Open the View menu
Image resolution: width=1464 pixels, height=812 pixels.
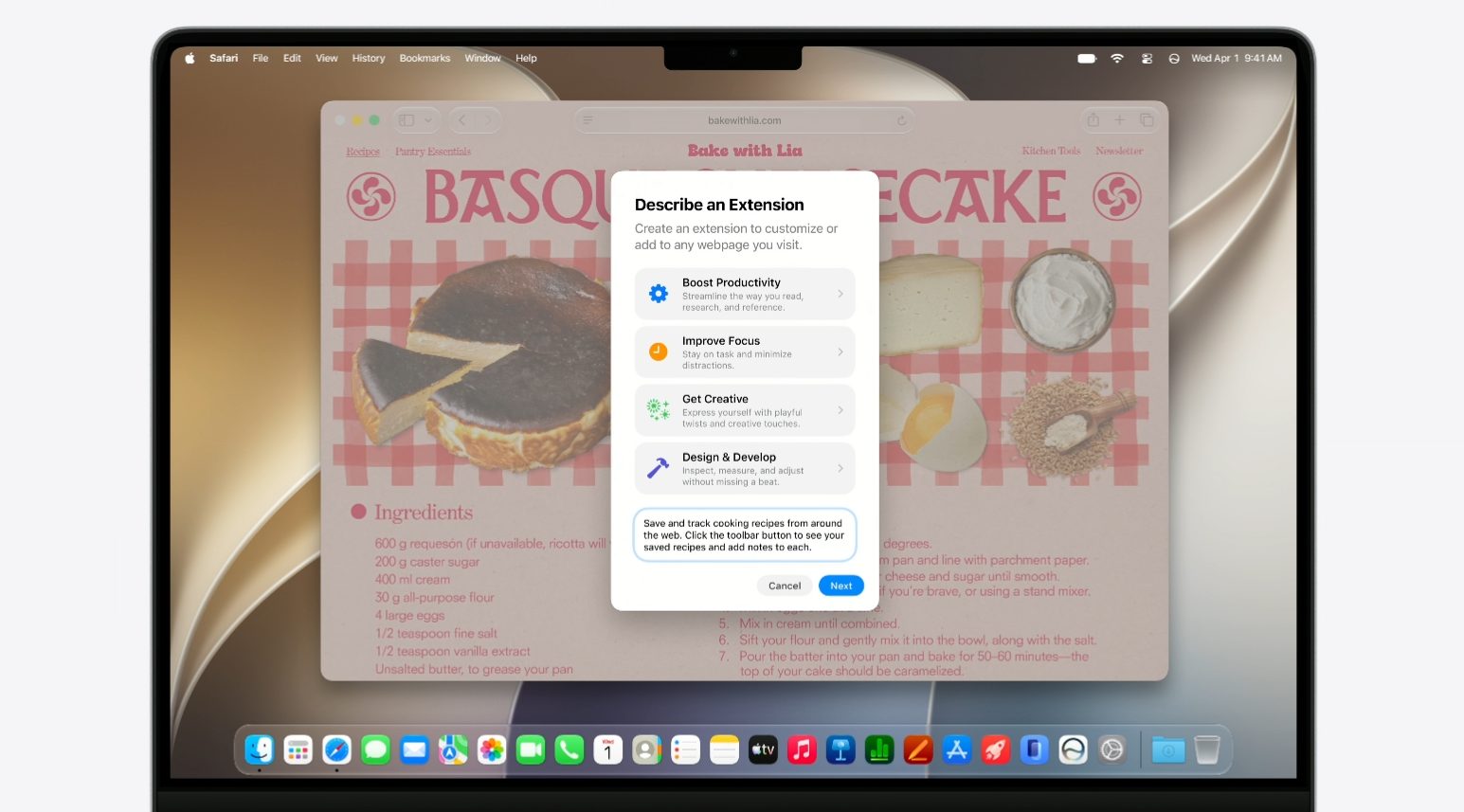point(327,58)
